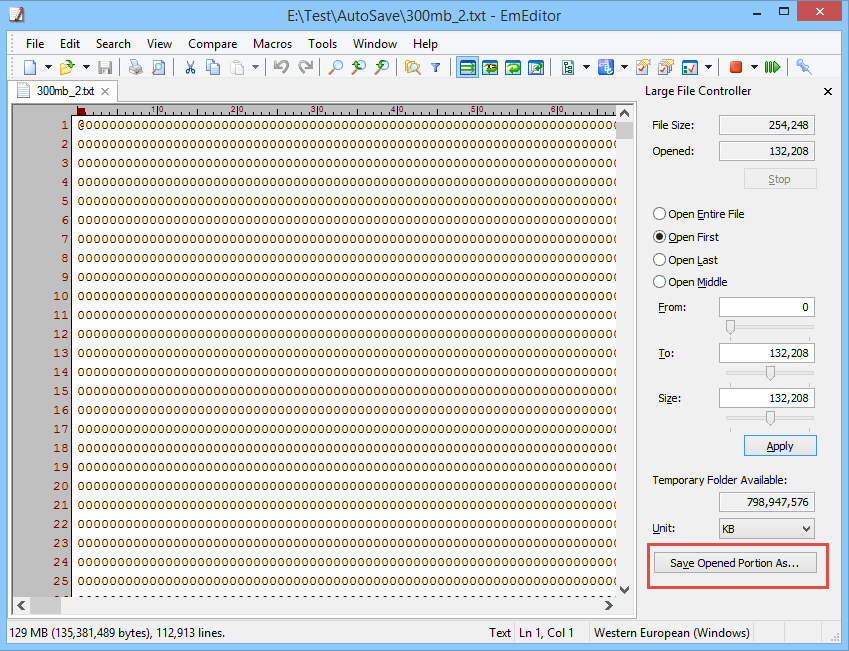Viewport: 849px width, 651px height.
Task: Click the vertical scrollbar down arrow
Action: tap(624, 589)
